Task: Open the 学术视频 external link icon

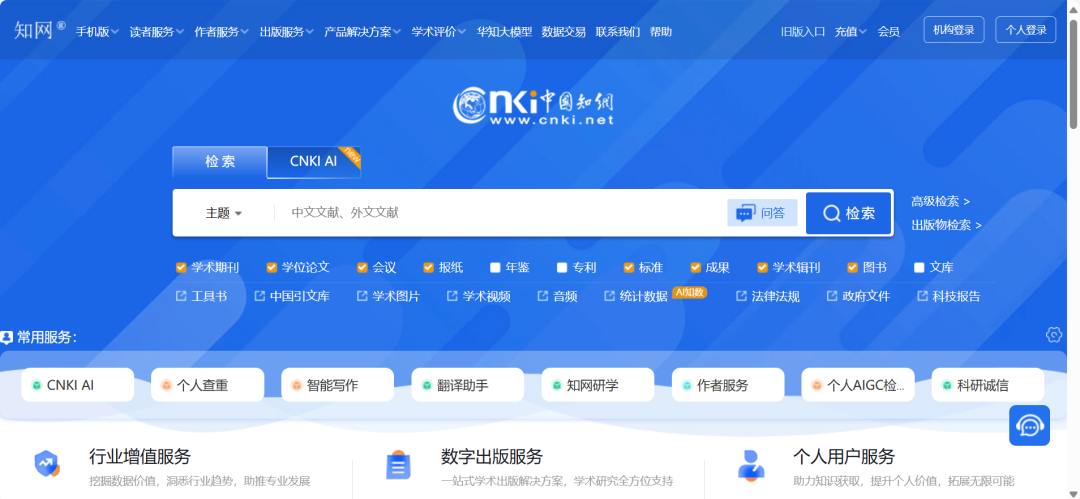Action: tap(453, 296)
